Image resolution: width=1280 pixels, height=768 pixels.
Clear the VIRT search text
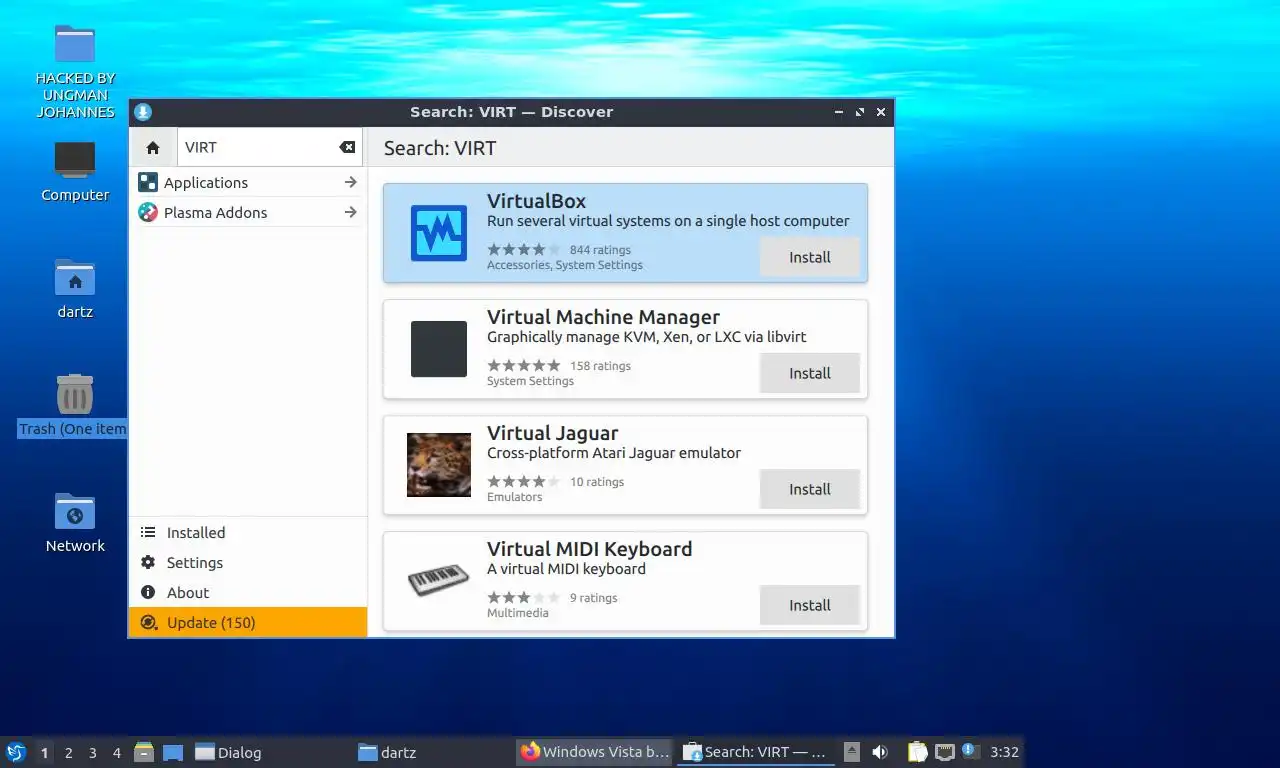347,147
